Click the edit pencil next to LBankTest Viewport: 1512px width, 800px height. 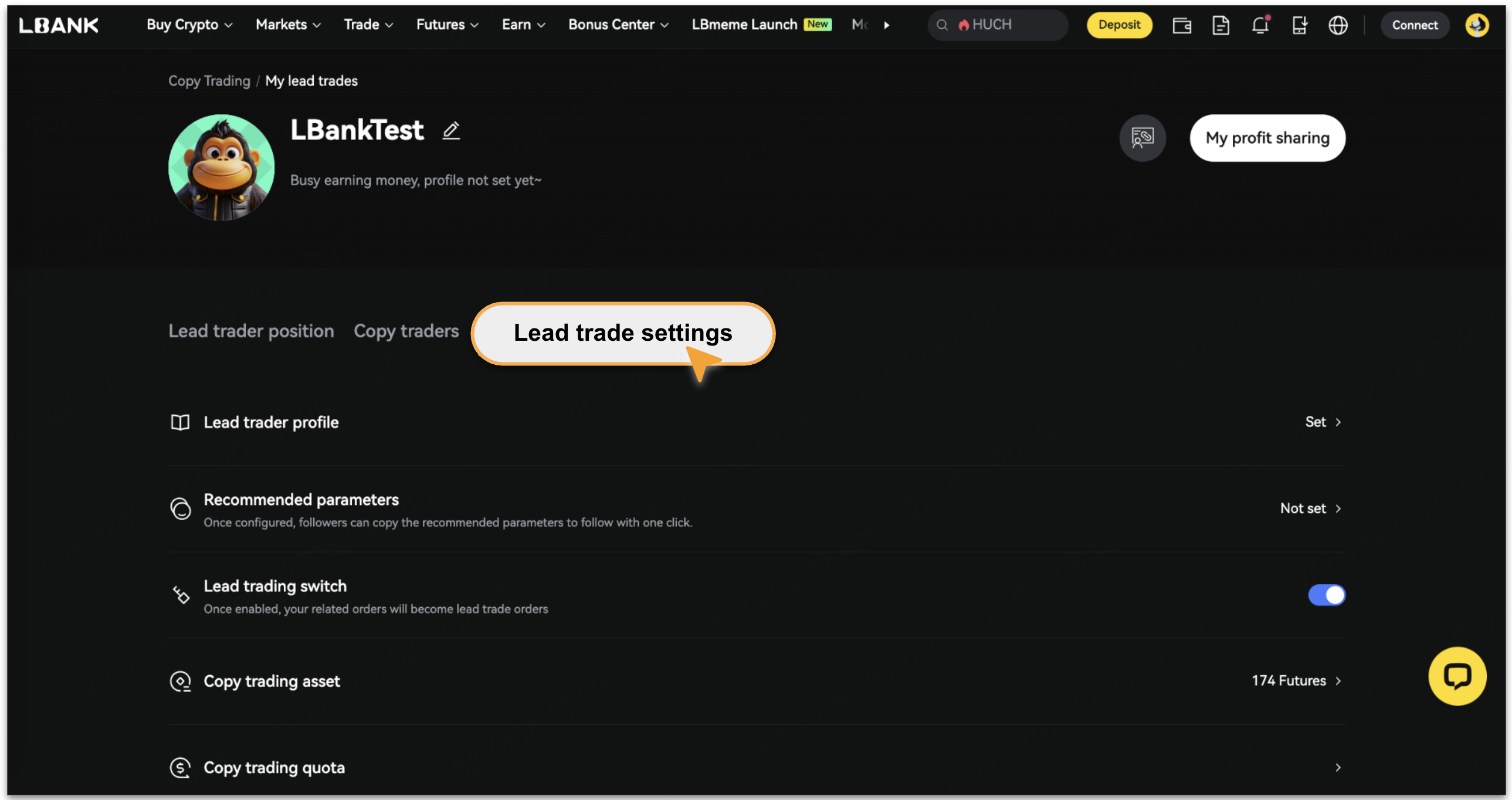click(451, 130)
